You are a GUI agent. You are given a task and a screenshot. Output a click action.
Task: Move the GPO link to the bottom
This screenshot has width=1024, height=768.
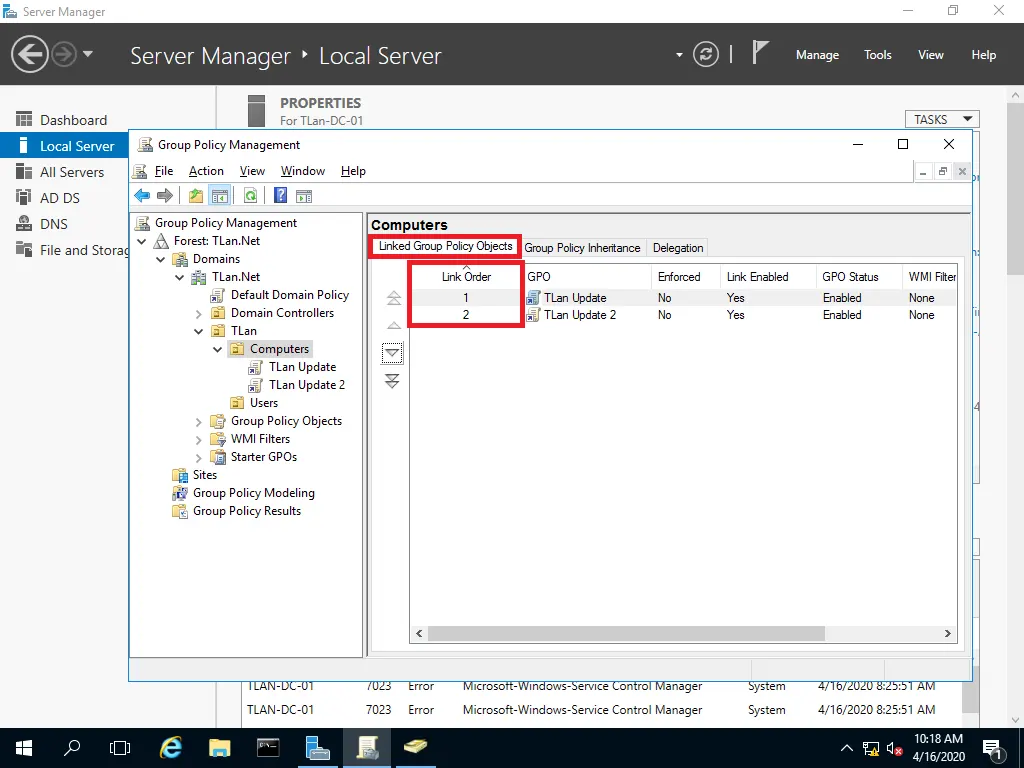[x=392, y=381]
